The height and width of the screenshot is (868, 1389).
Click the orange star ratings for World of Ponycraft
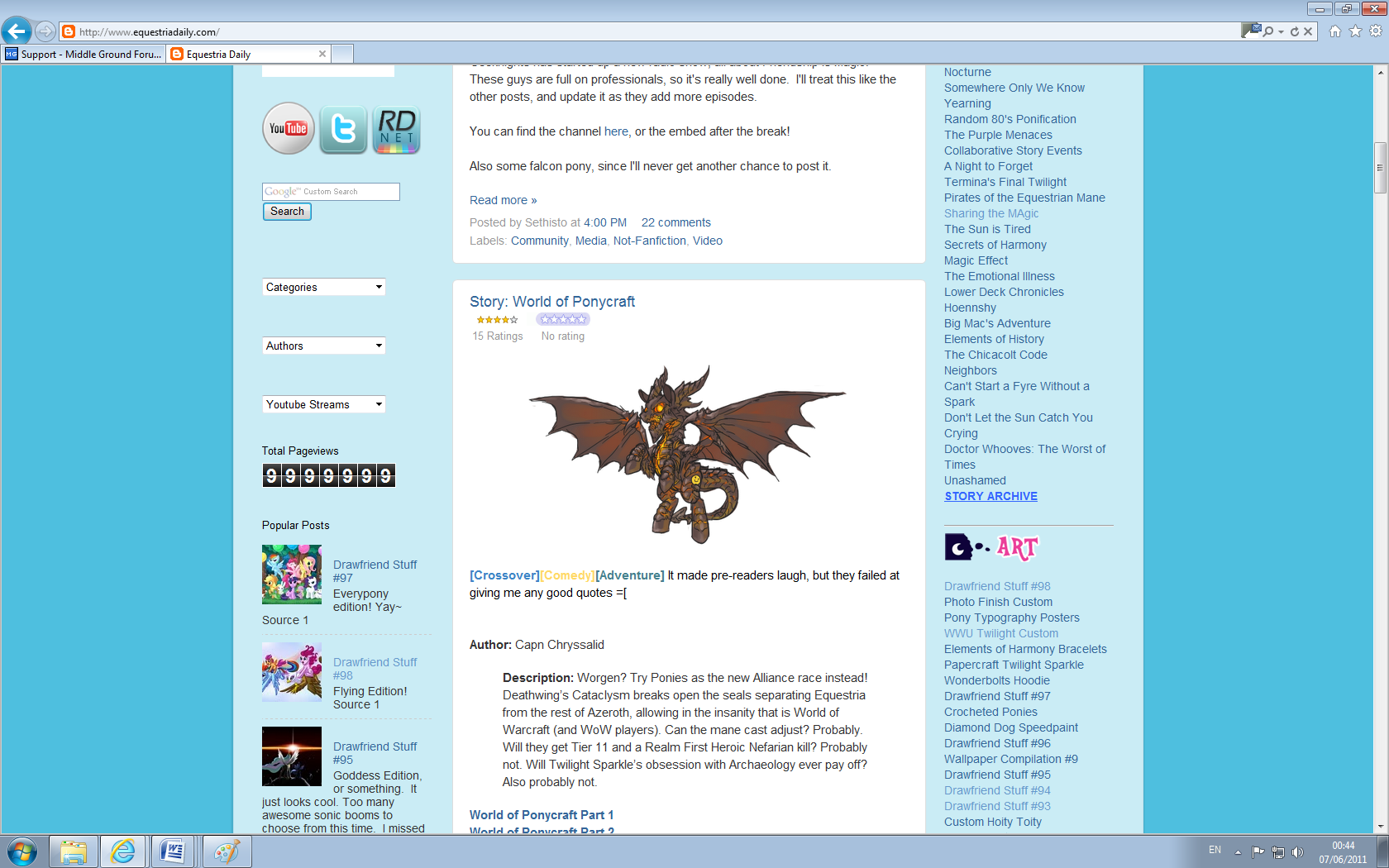pos(497,319)
